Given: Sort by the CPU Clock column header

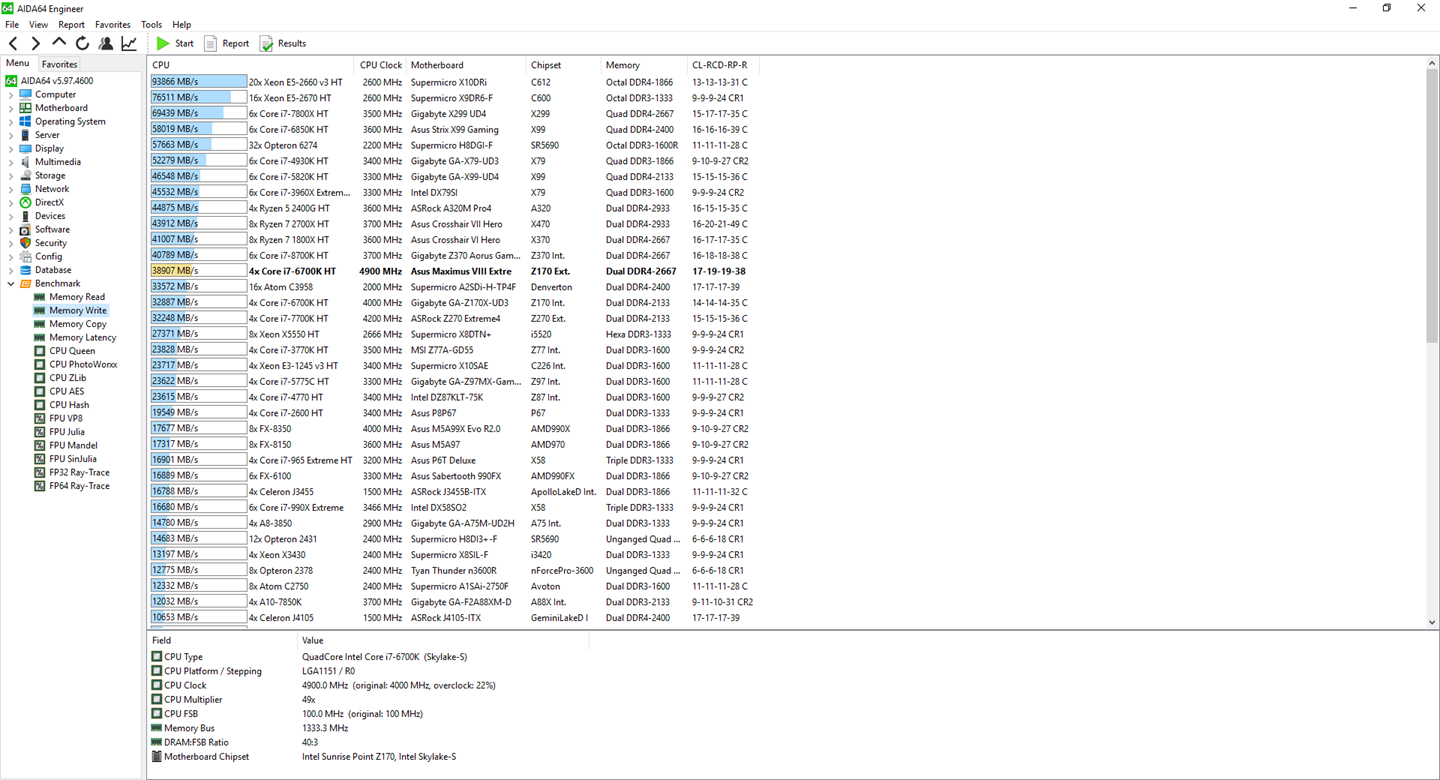Looking at the screenshot, I should point(381,65).
